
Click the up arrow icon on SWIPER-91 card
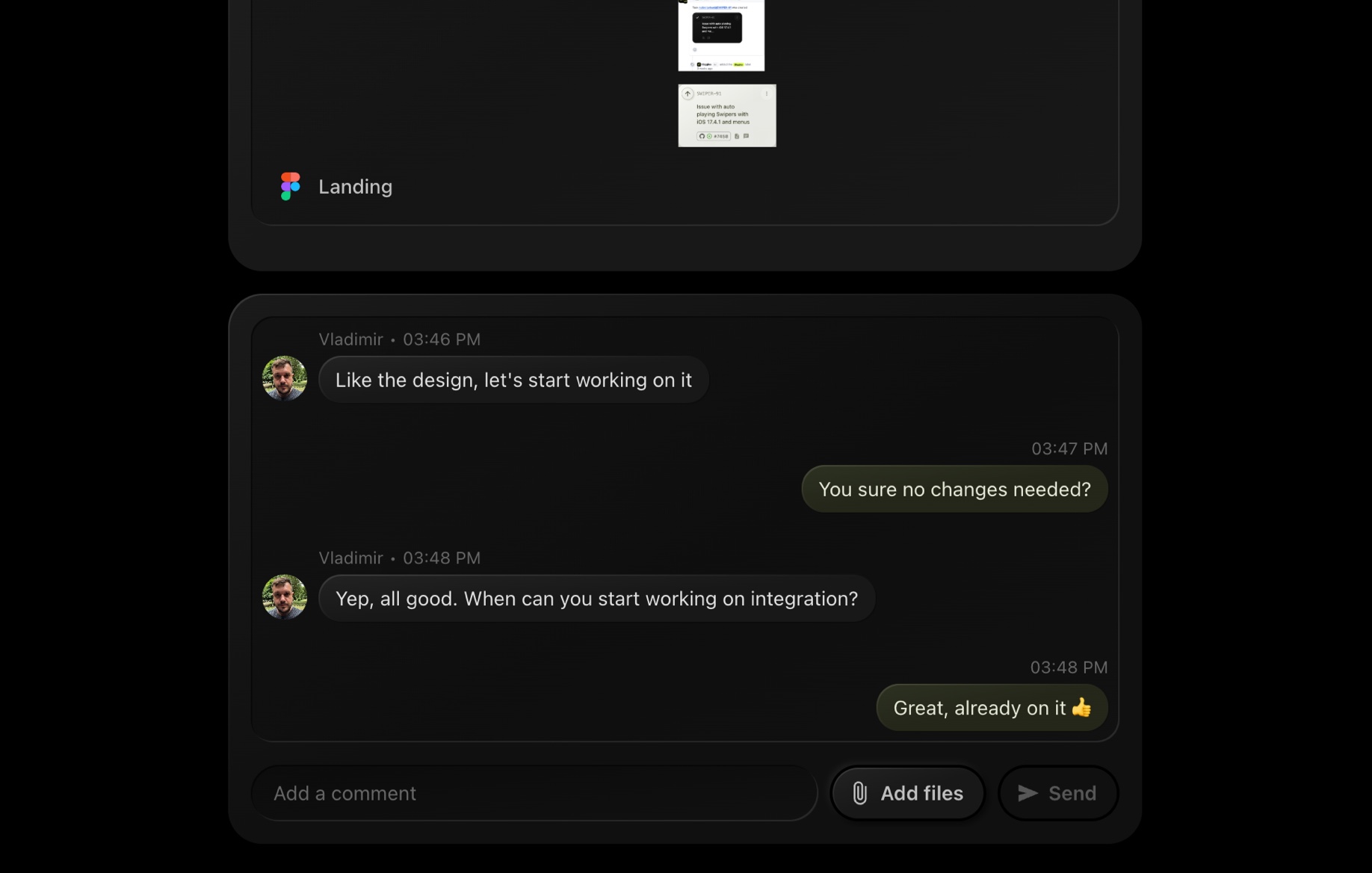tap(687, 93)
